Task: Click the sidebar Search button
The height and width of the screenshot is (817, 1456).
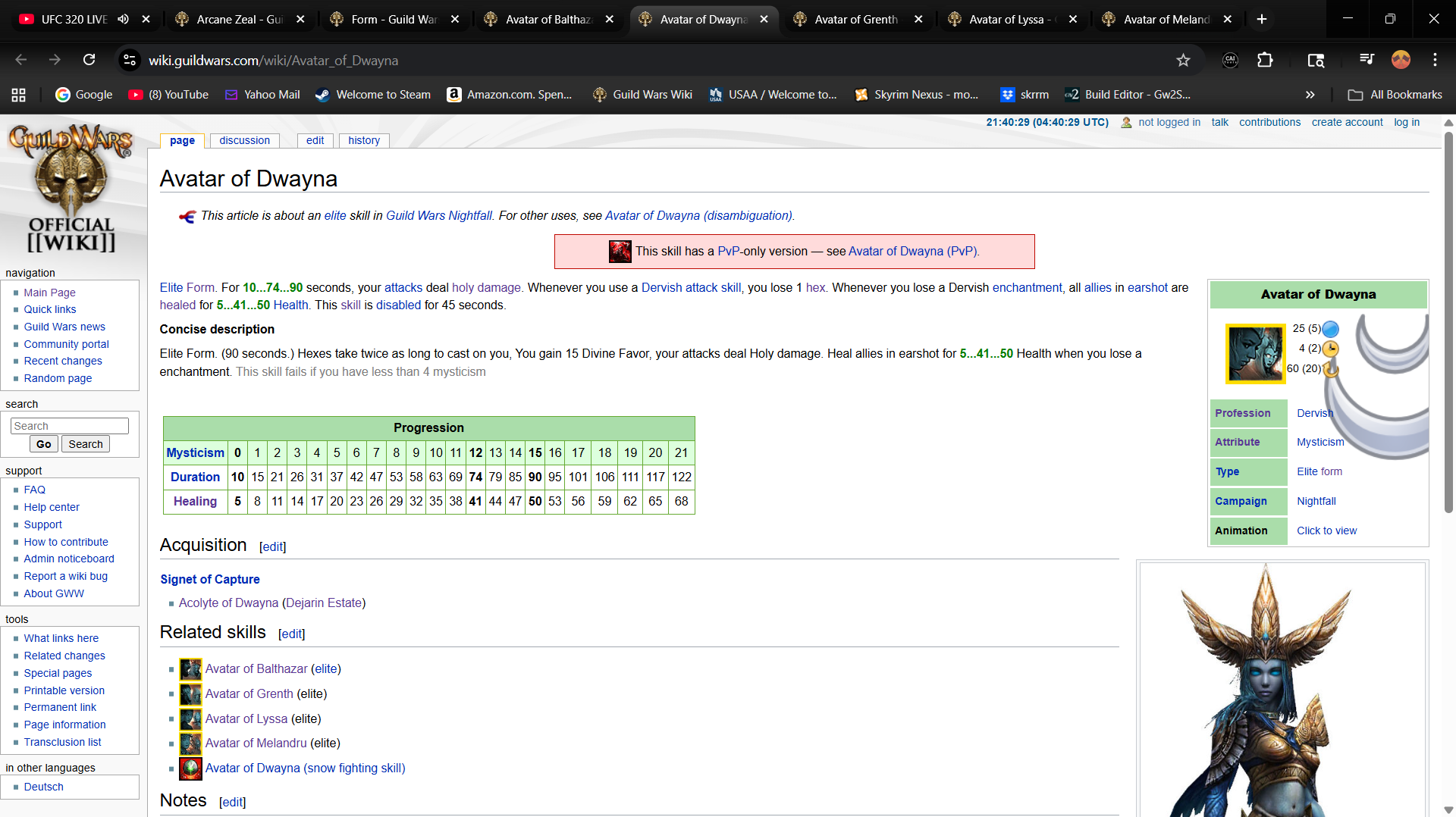Action: (86, 444)
